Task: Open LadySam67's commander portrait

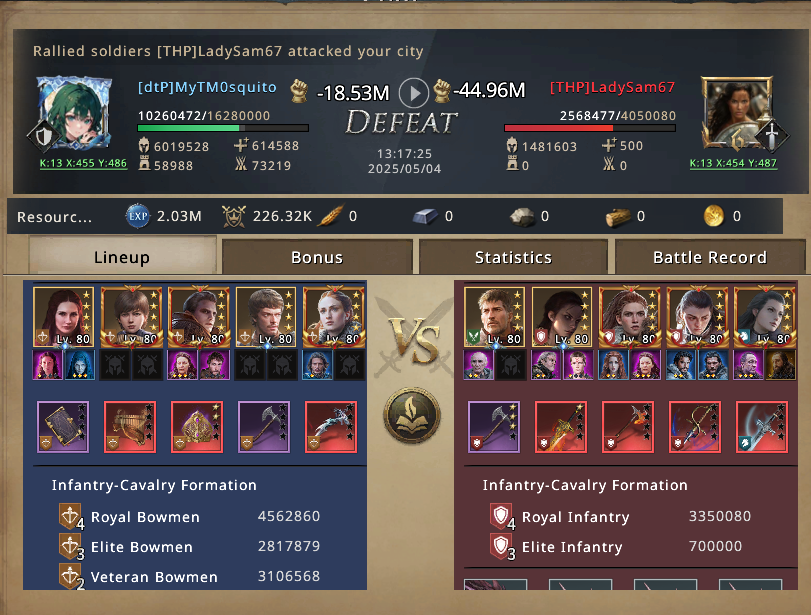Action: (x=737, y=113)
